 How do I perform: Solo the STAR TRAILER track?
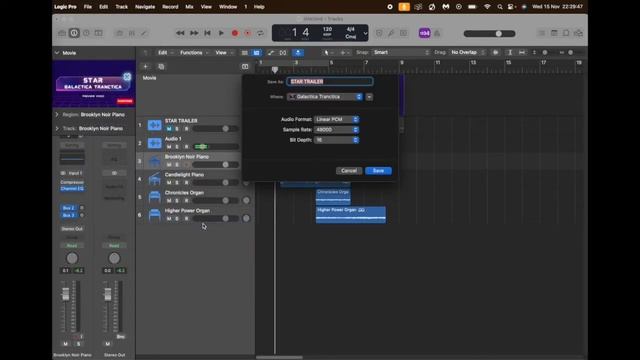pyautogui.click(x=177, y=129)
